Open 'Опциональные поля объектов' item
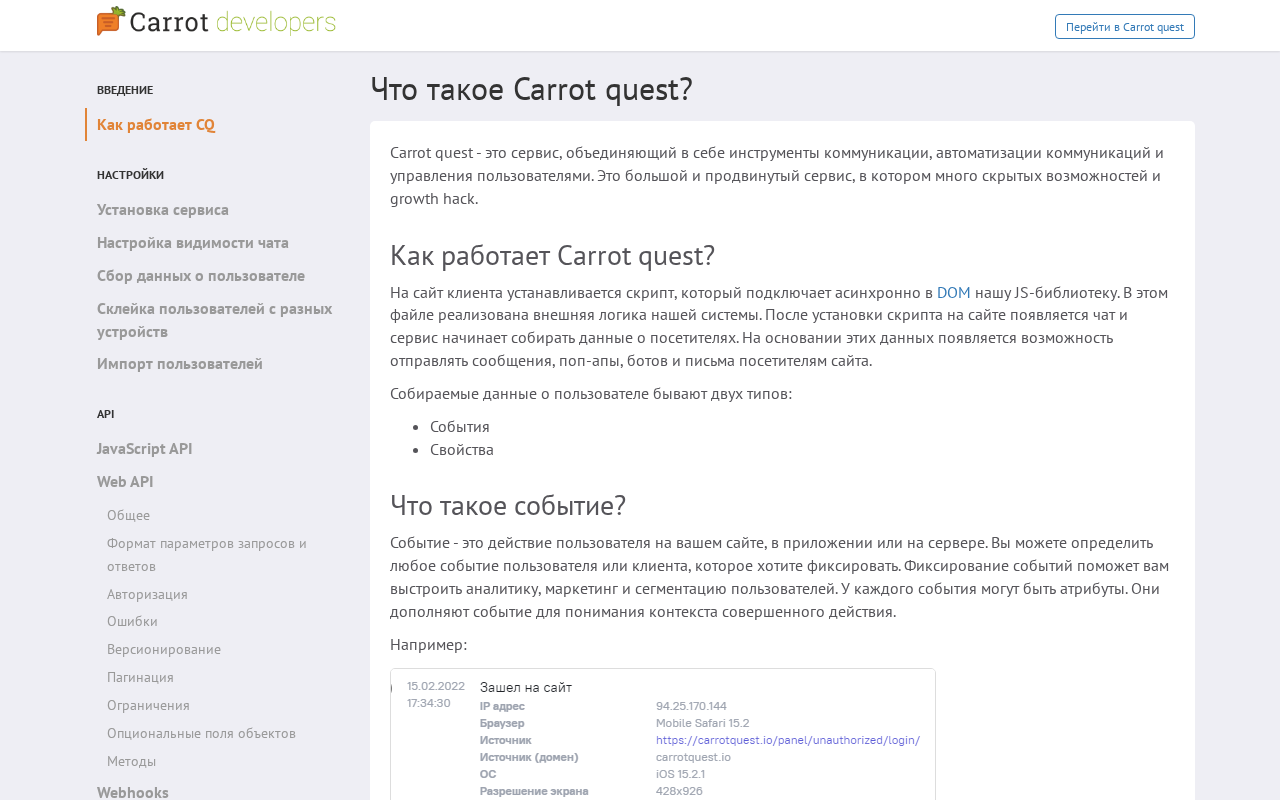This screenshot has height=800, width=1280. [201, 733]
